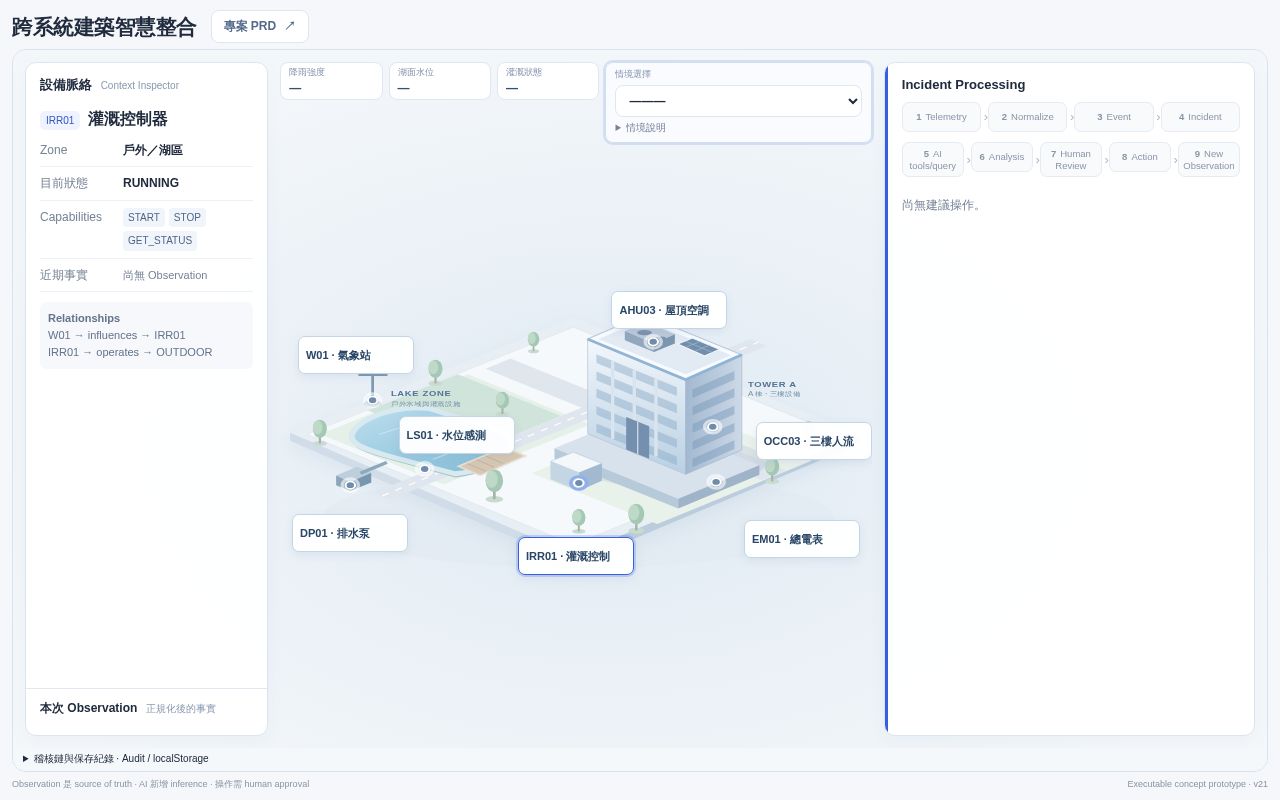
Task: Click the rooftop air-conditioning unit marker
Action: [653, 342]
